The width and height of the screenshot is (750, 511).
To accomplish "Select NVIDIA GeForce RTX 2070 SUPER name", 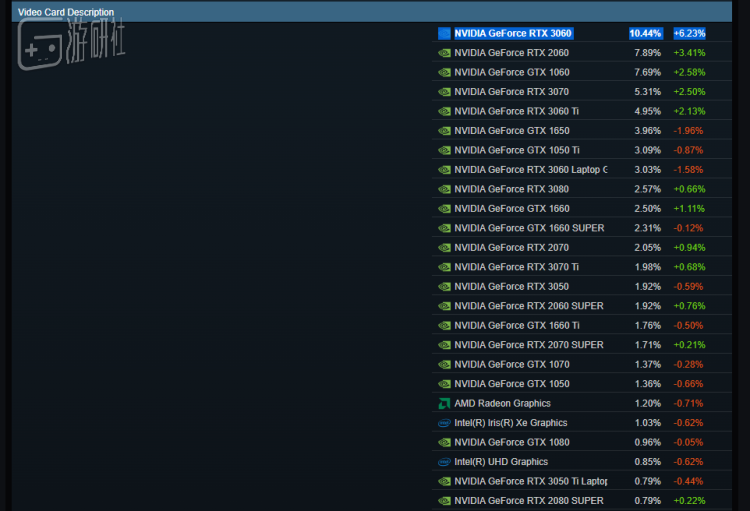I will pyautogui.click(x=529, y=345).
